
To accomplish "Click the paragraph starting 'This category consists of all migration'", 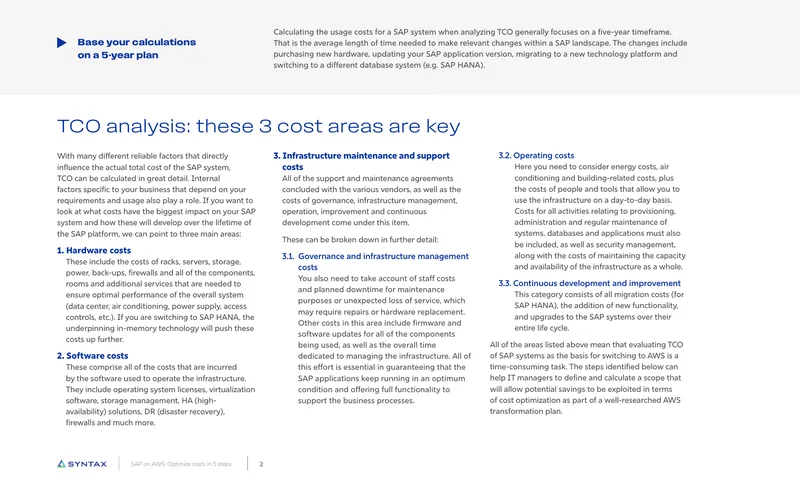I will pos(599,311).
